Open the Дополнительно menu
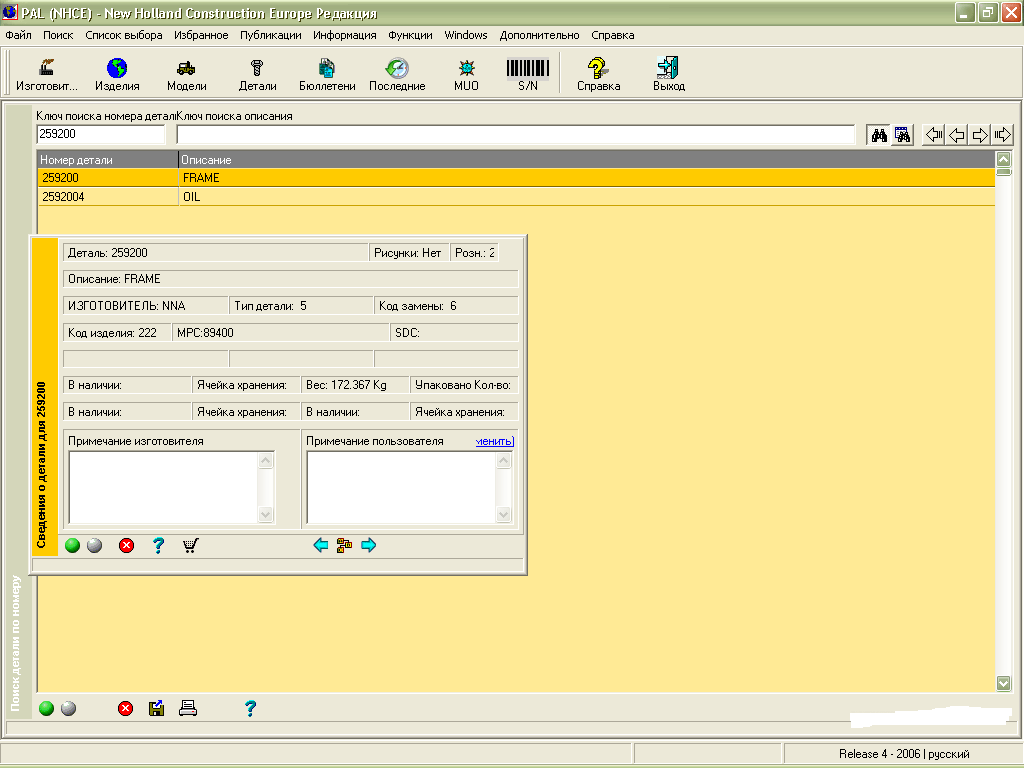The width and height of the screenshot is (1024, 768). point(539,35)
